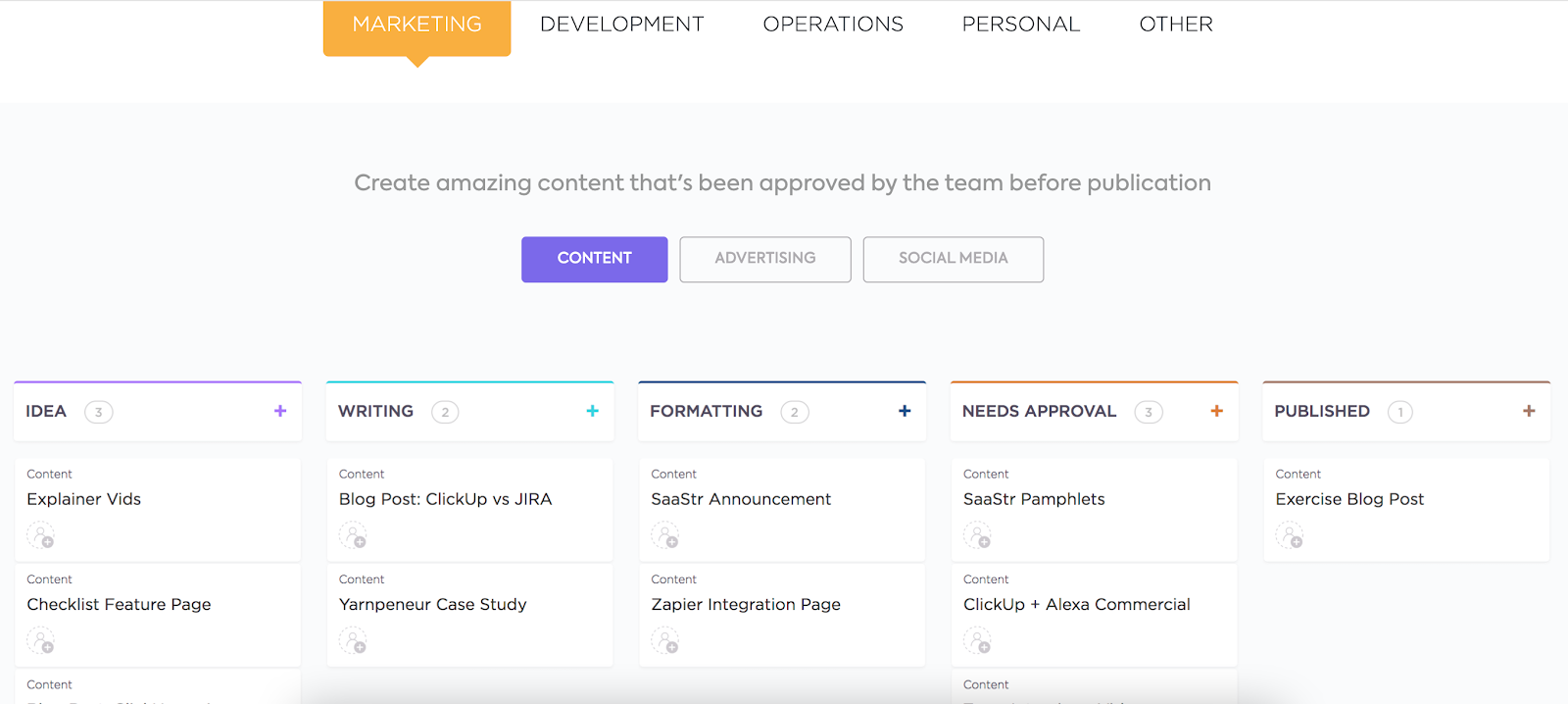
Task: Click the Content label above Exercise Blog Post
Action: tap(1298, 474)
